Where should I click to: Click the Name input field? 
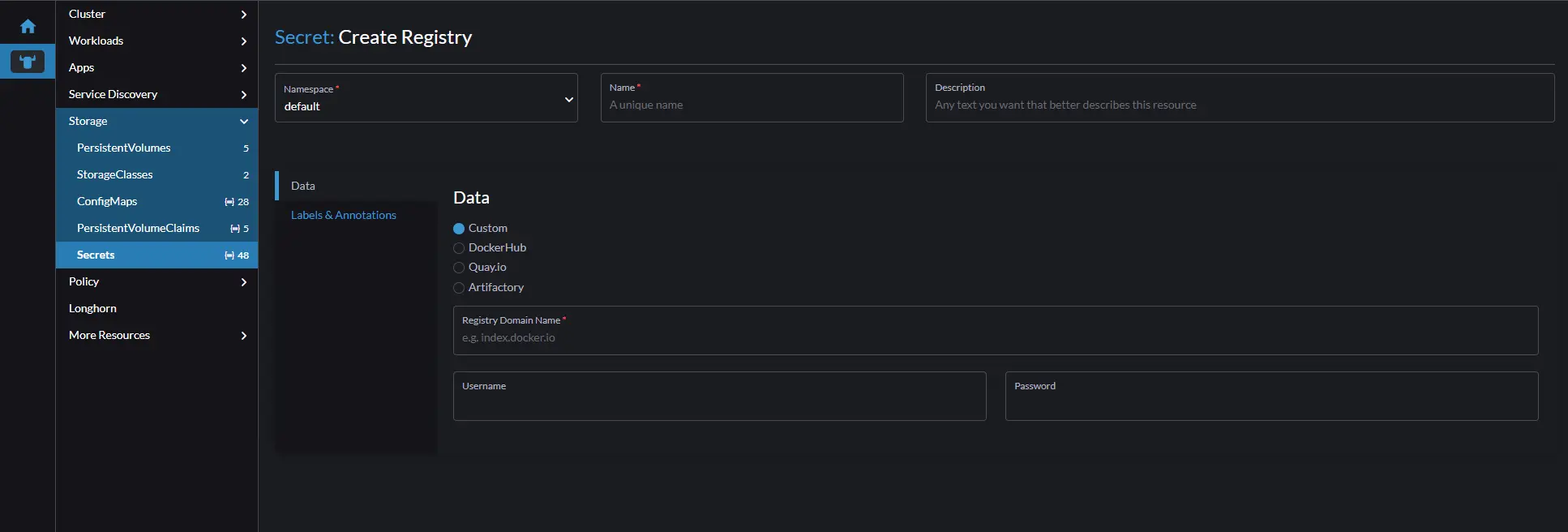(x=752, y=105)
